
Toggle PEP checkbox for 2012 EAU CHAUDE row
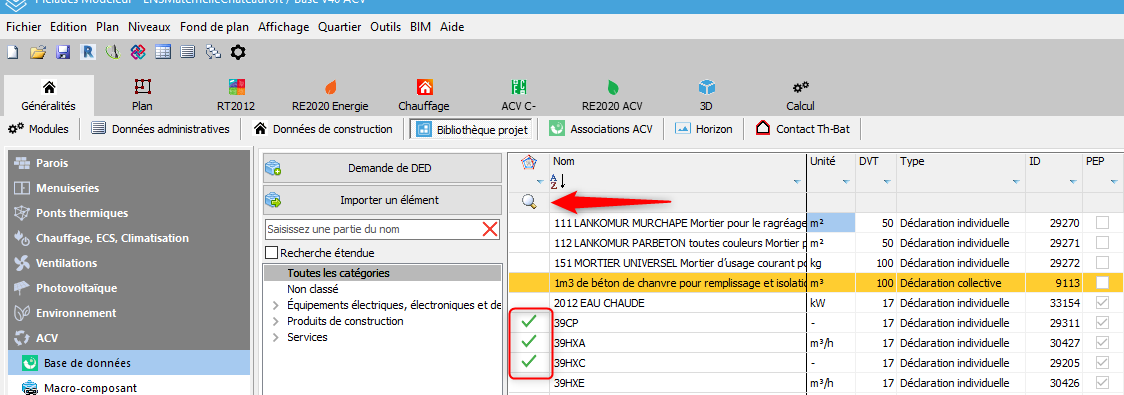click(x=1102, y=303)
